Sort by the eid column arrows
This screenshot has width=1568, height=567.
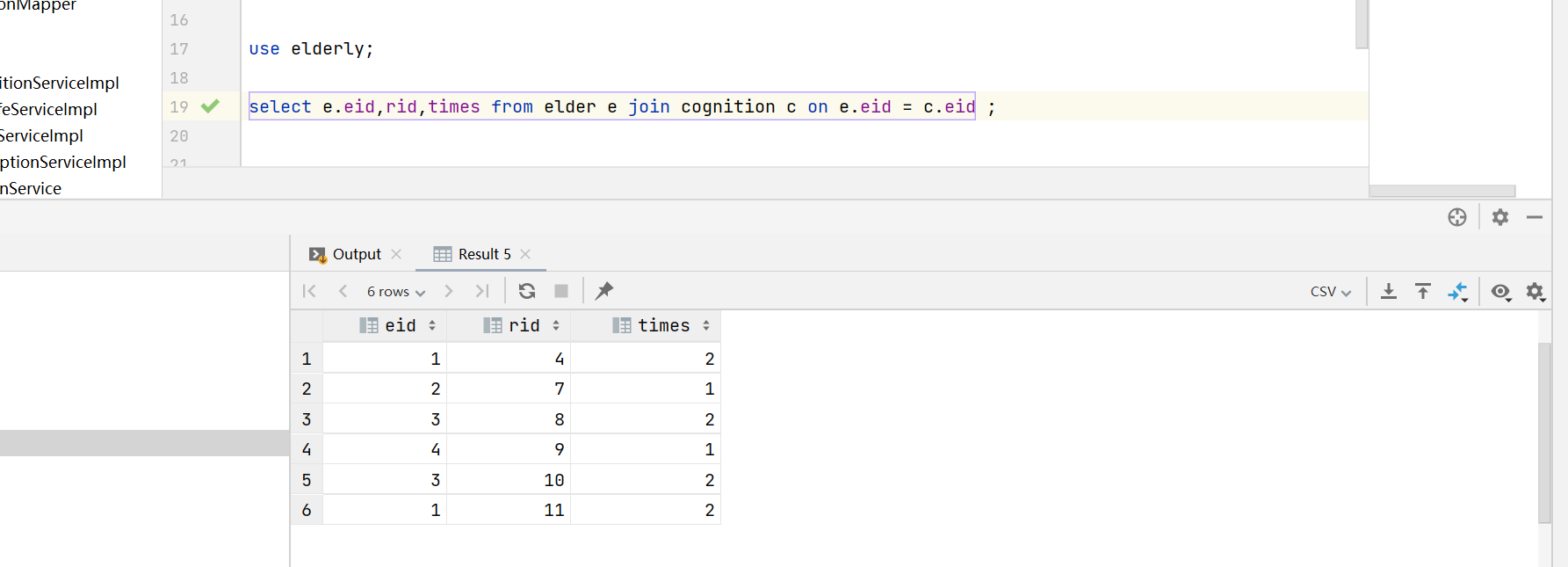pyautogui.click(x=432, y=325)
